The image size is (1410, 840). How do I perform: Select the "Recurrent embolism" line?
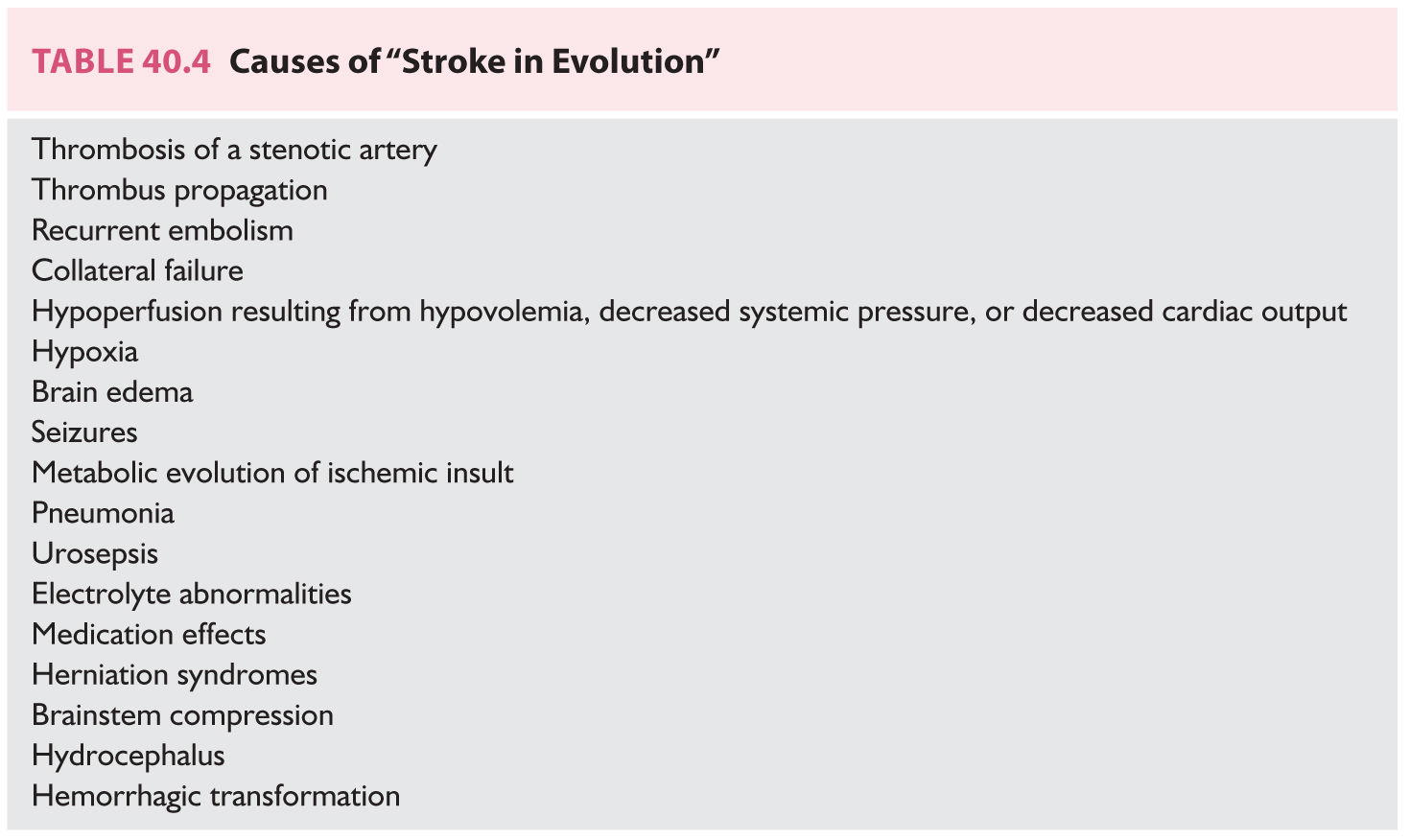click(162, 230)
